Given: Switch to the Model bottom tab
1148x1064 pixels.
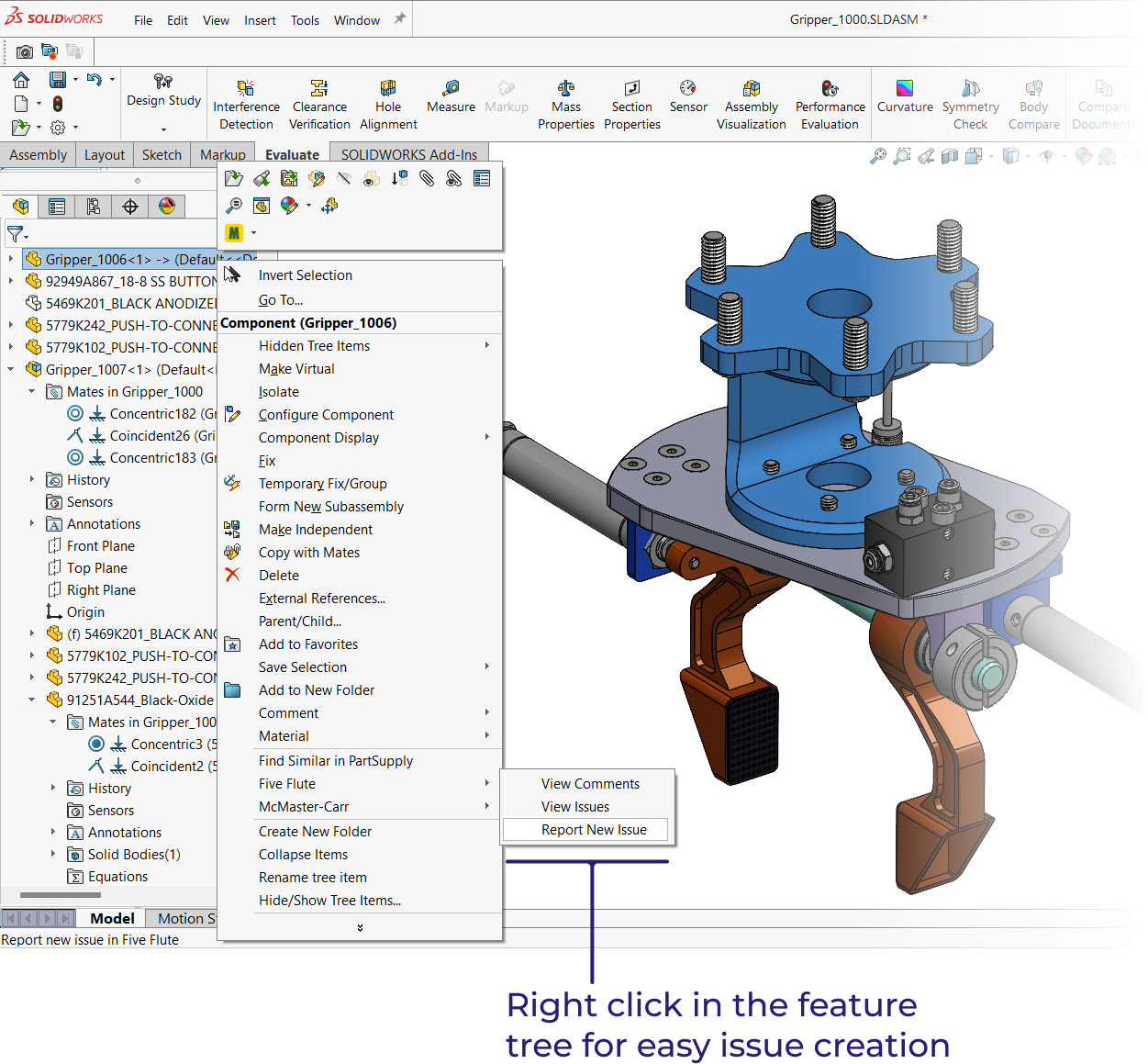Looking at the screenshot, I should 112,918.
